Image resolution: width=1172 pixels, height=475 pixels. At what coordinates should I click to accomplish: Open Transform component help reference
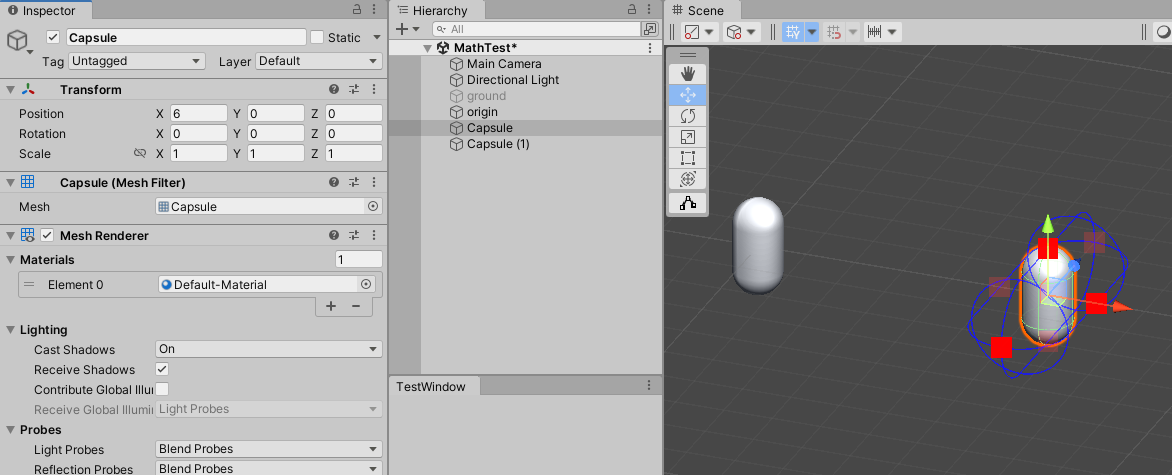pyautogui.click(x=334, y=89)
